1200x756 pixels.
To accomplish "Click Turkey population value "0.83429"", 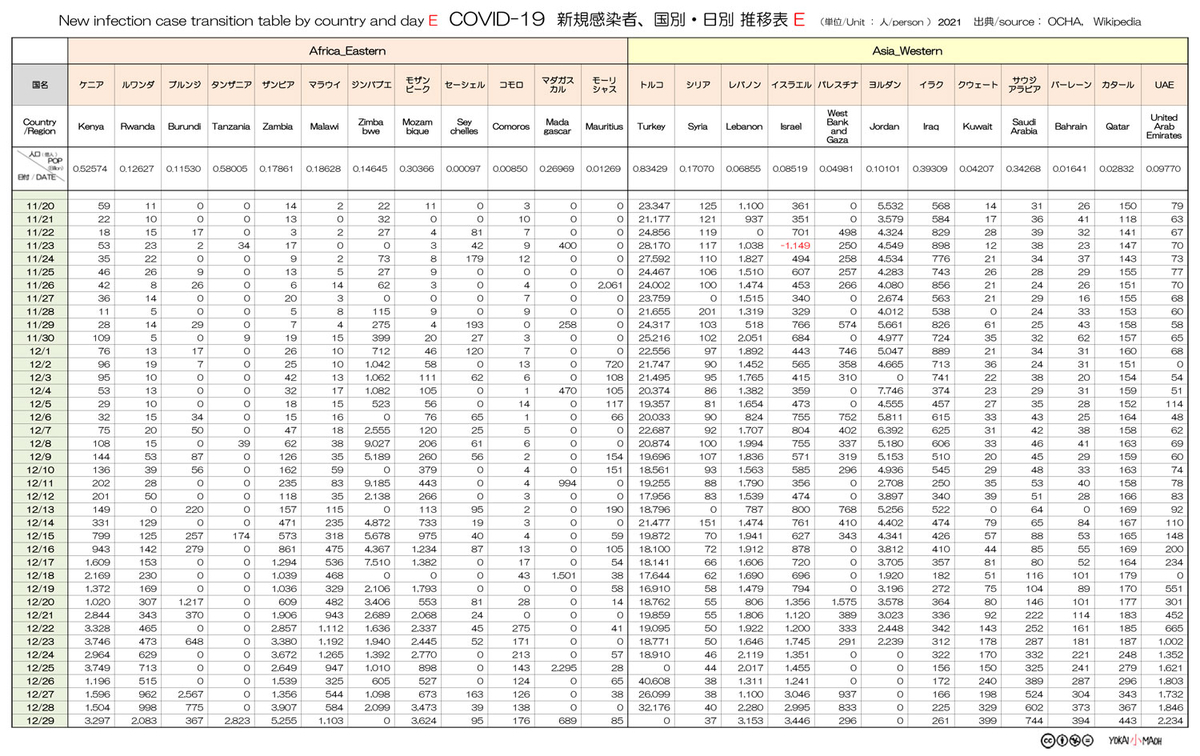I will click(651, 169).
